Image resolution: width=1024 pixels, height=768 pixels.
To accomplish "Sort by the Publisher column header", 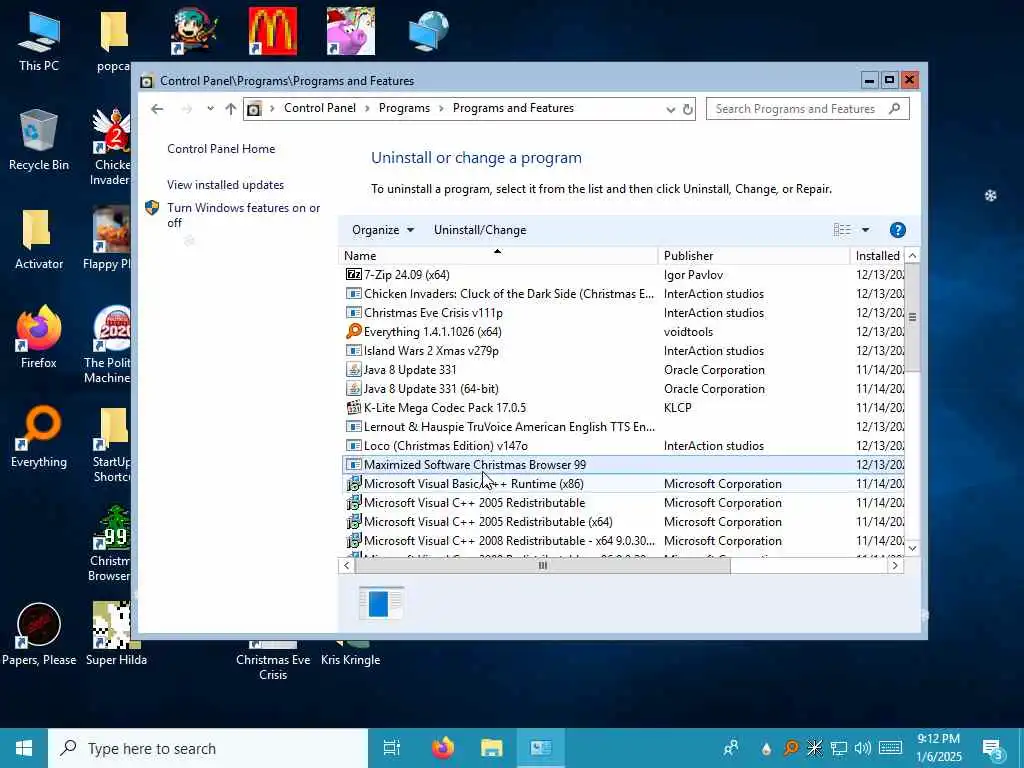I will (x=754, y=256).
